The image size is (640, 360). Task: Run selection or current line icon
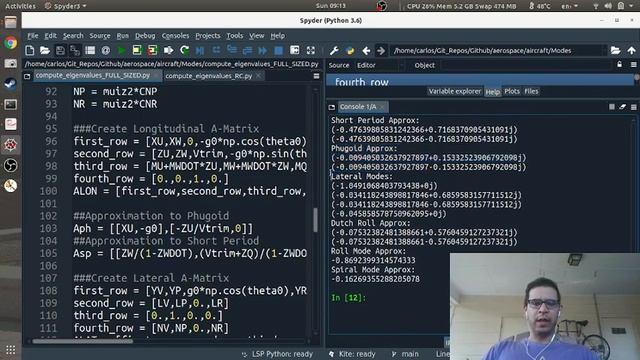(x=168, y=51)
